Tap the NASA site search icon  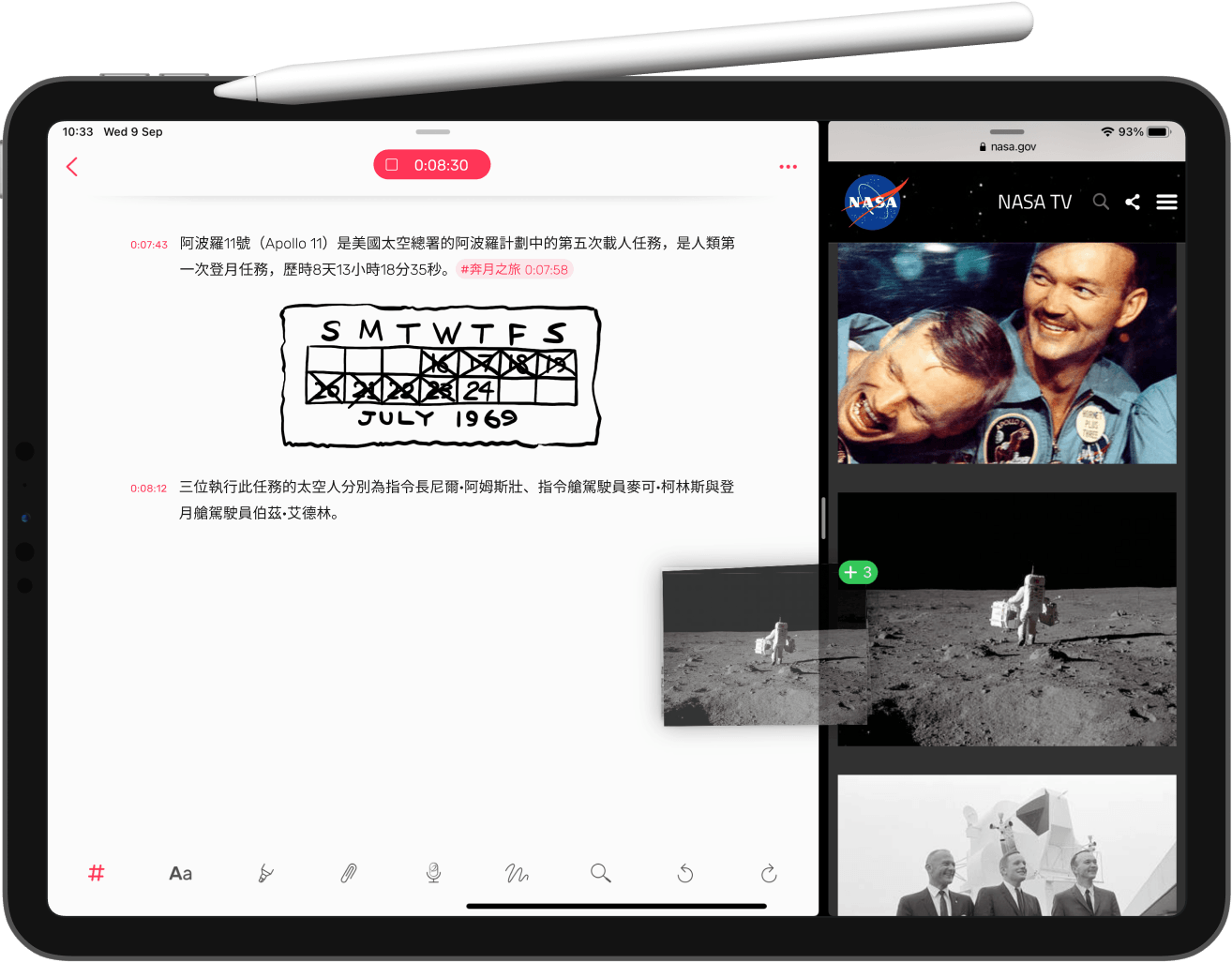[x=1101, y=202]
